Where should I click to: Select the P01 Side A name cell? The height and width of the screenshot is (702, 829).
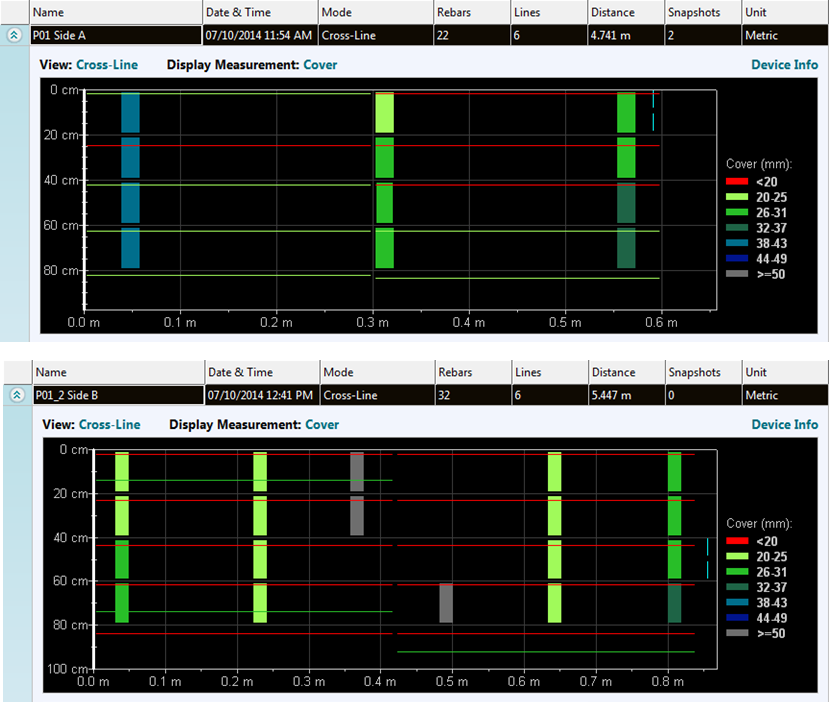coord(116,35)
